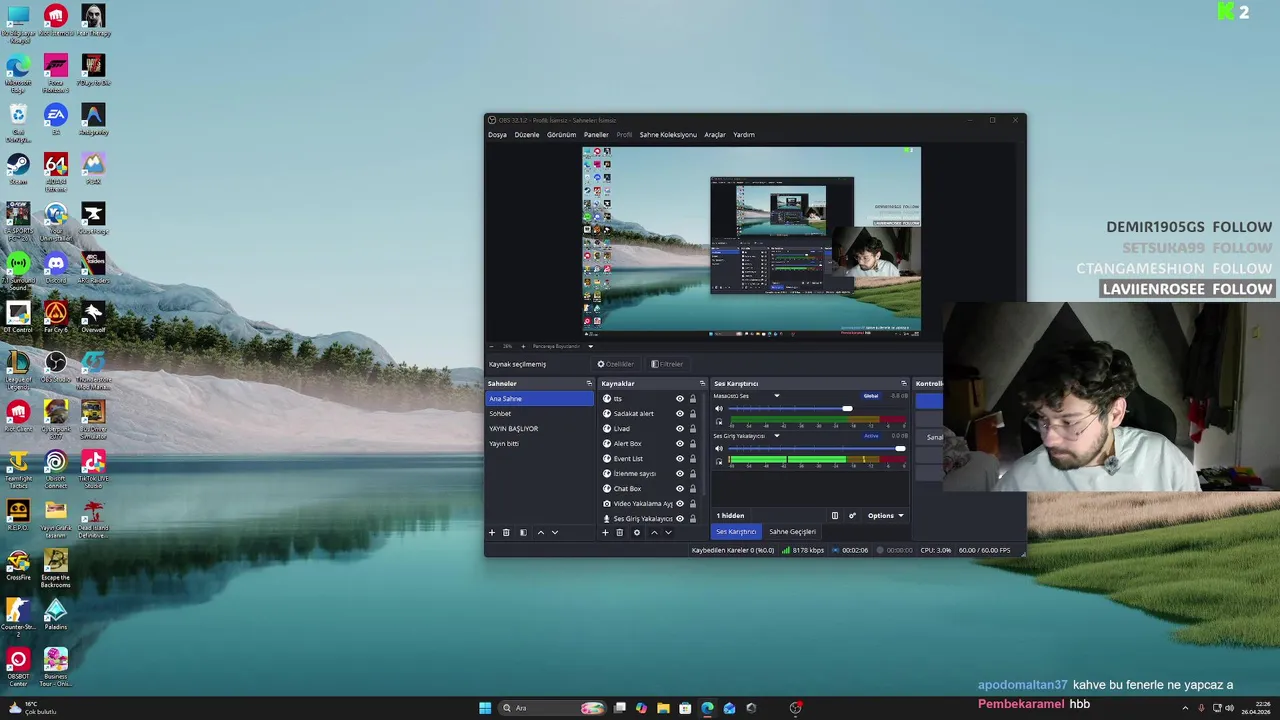1280x720 pixels.
Task: Launch the Ubisoft Connect desktop icon
Action: click(x=55, y=467)
